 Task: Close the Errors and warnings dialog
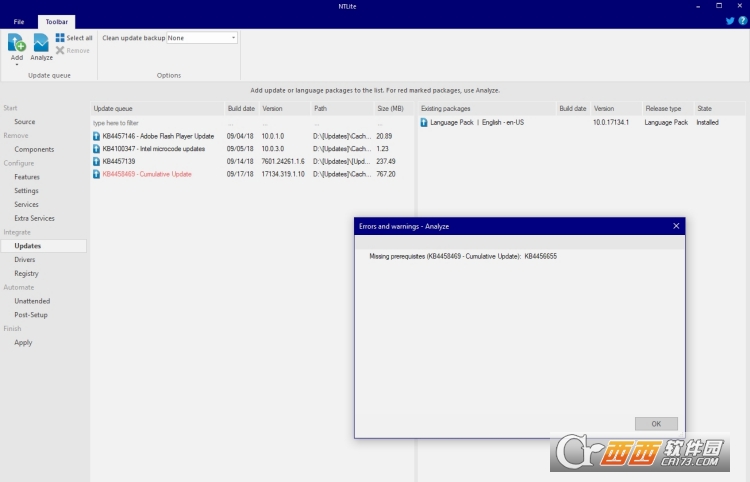pos(676,226)
